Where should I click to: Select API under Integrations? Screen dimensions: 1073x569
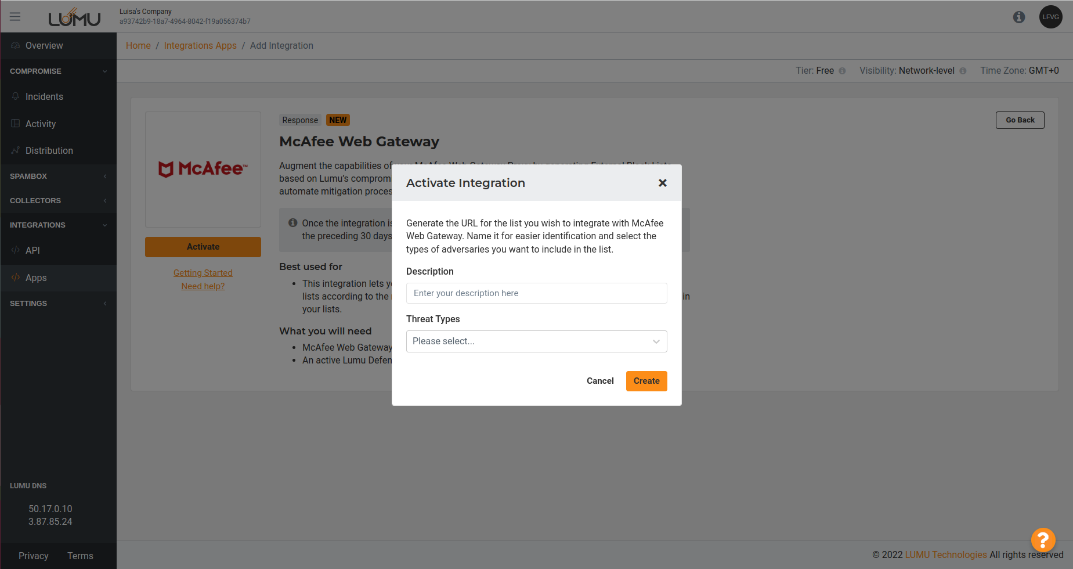click(x=33, y=250)
